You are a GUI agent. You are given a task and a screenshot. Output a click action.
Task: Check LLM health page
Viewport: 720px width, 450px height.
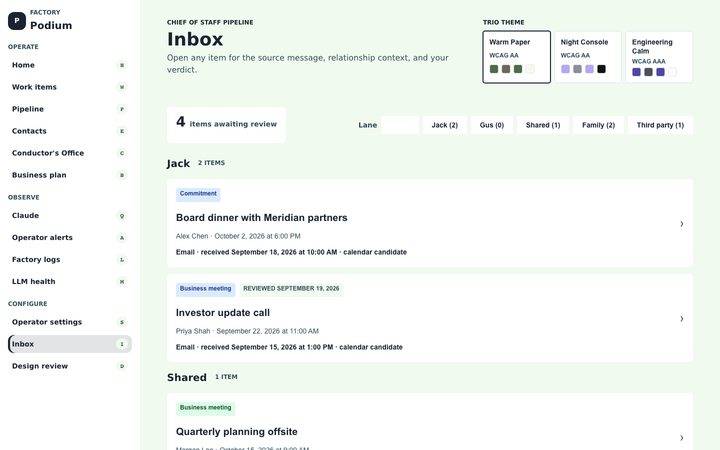pyautogui.click(x=69, y=282)
